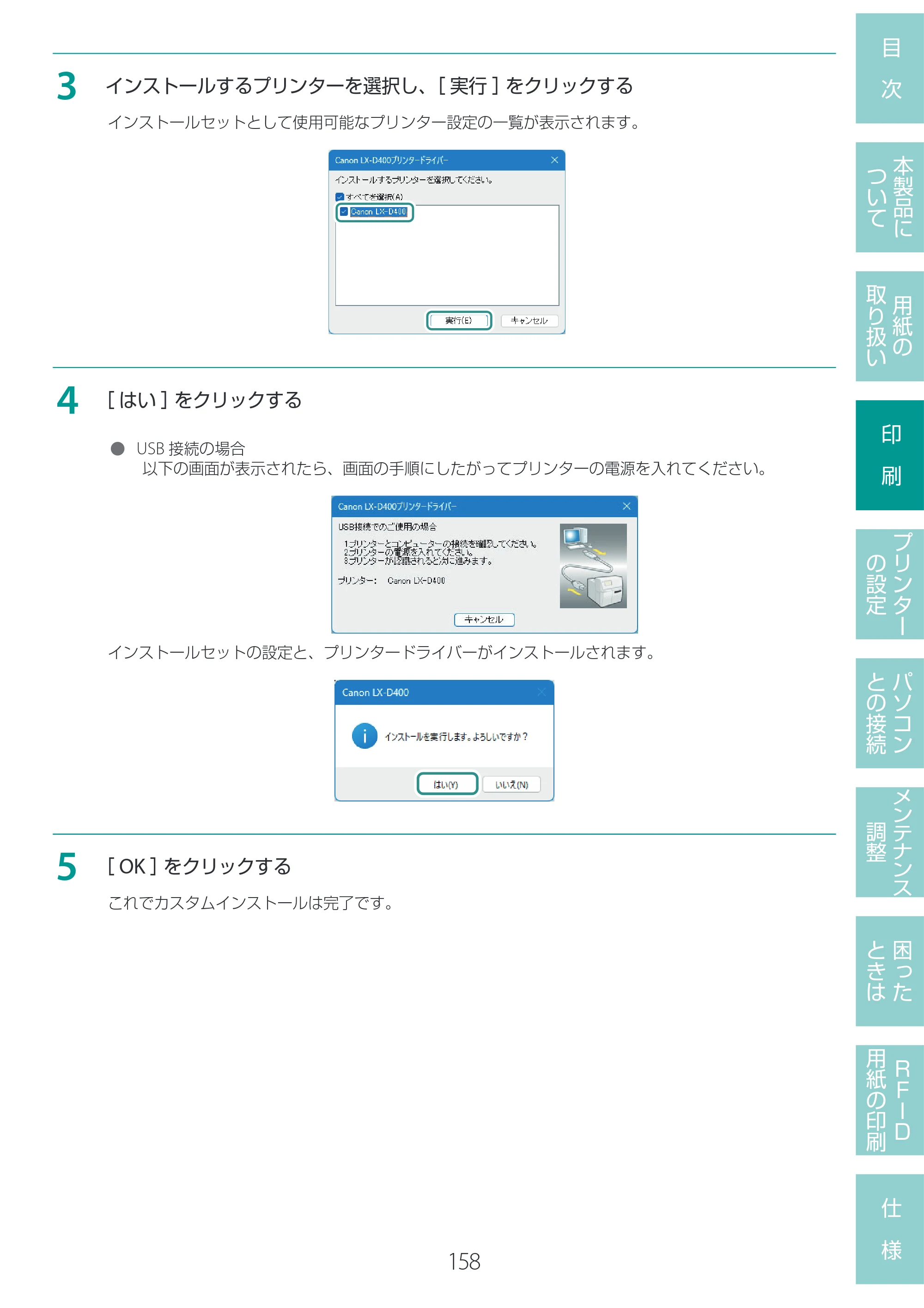
Task: Click キャンセル in the USB connection dialog
Action: (484, 620)
